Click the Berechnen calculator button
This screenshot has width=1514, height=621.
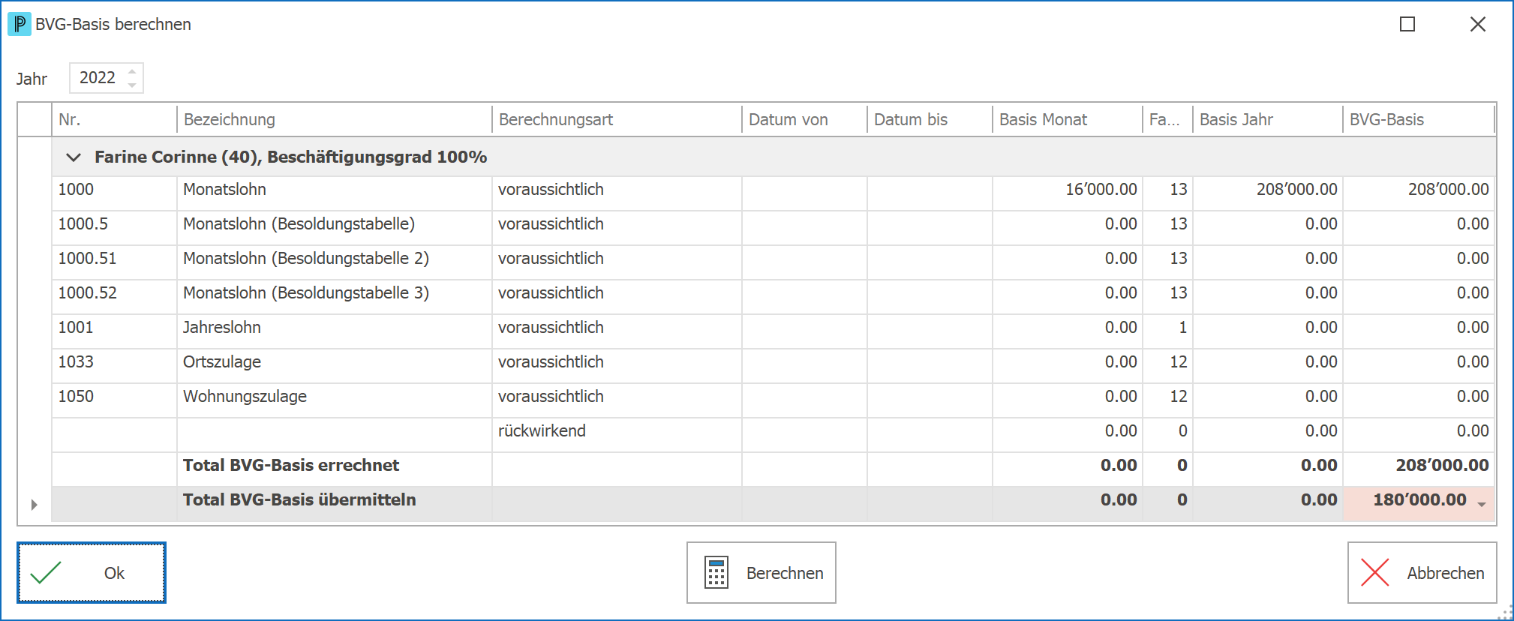(761, 573)
